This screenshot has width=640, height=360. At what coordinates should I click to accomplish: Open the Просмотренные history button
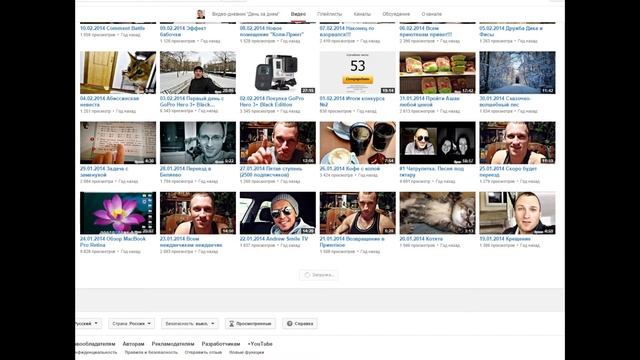click(x=250, y=324)
